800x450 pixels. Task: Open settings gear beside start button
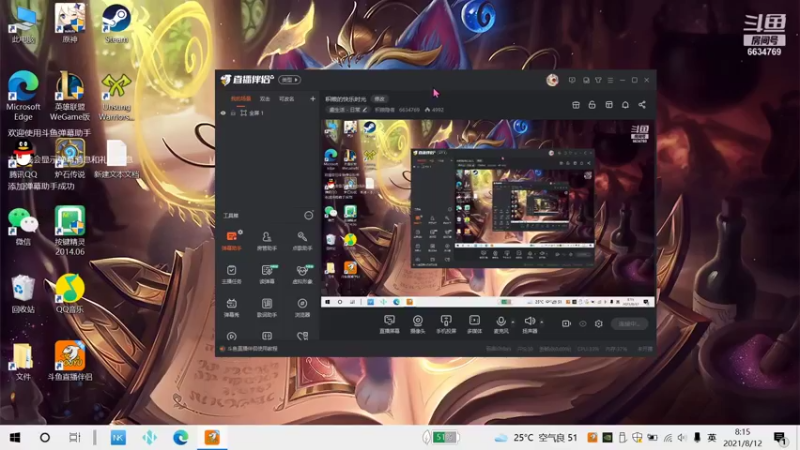coord(598,323)
